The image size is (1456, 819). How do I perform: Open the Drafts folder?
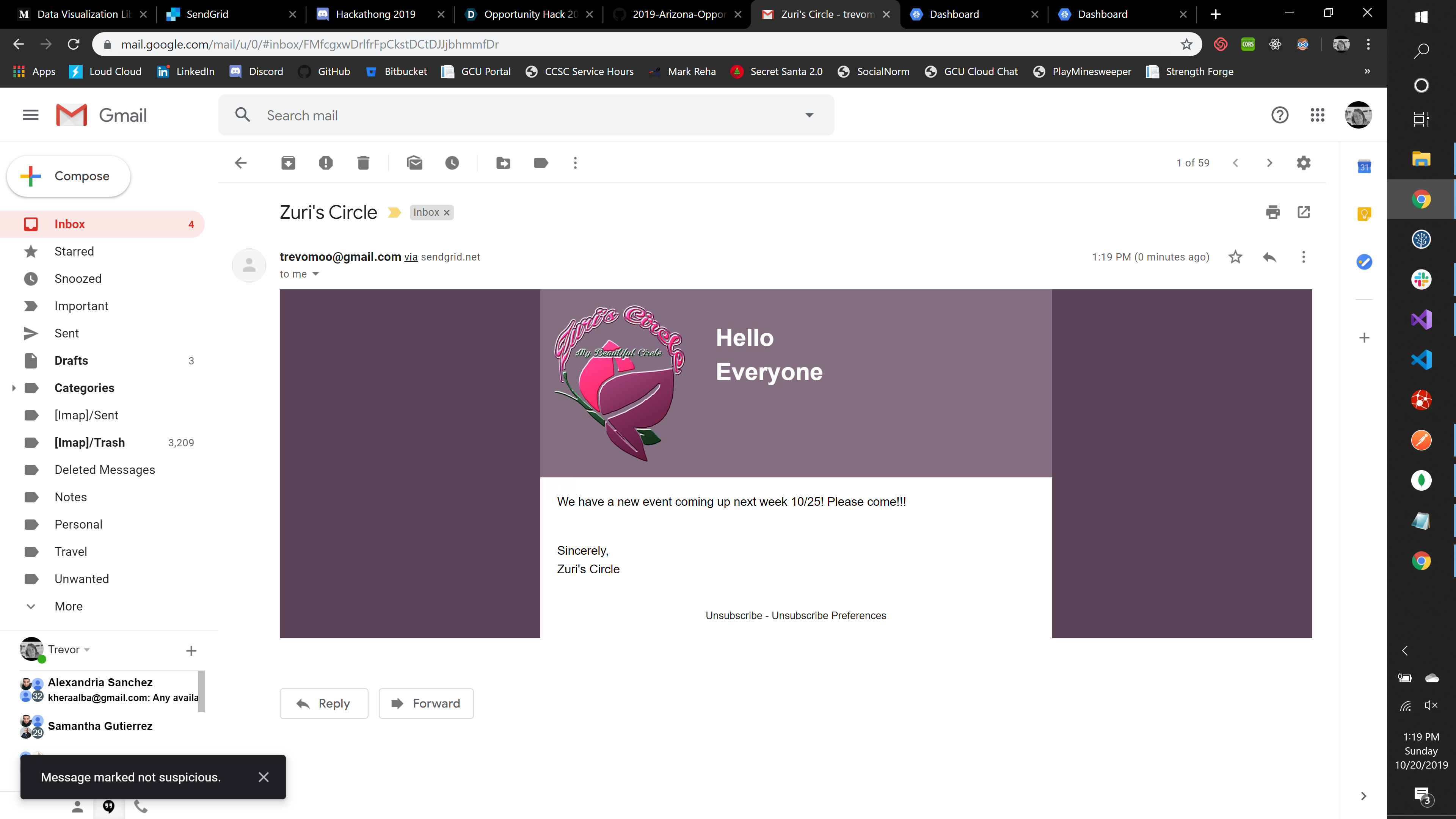point(71,361)
